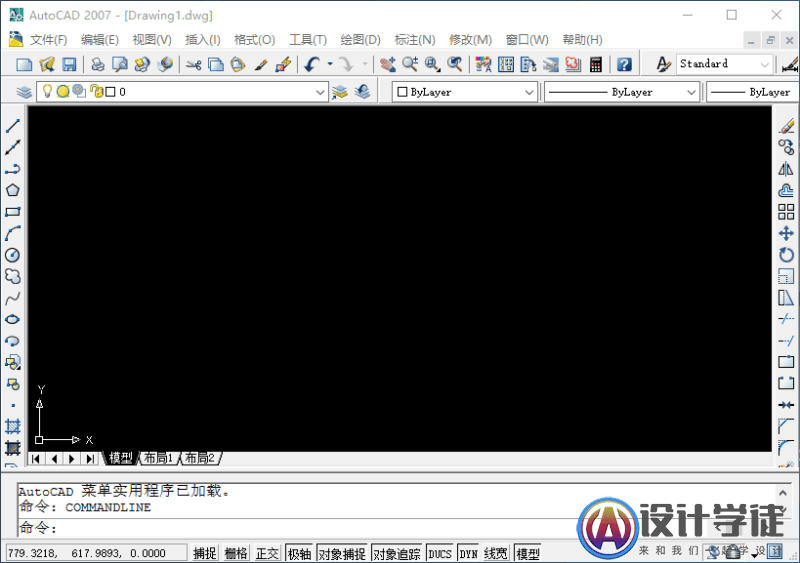Select the Offset tool
Viewport: 800px width, 563px height.
coord(786,190)
